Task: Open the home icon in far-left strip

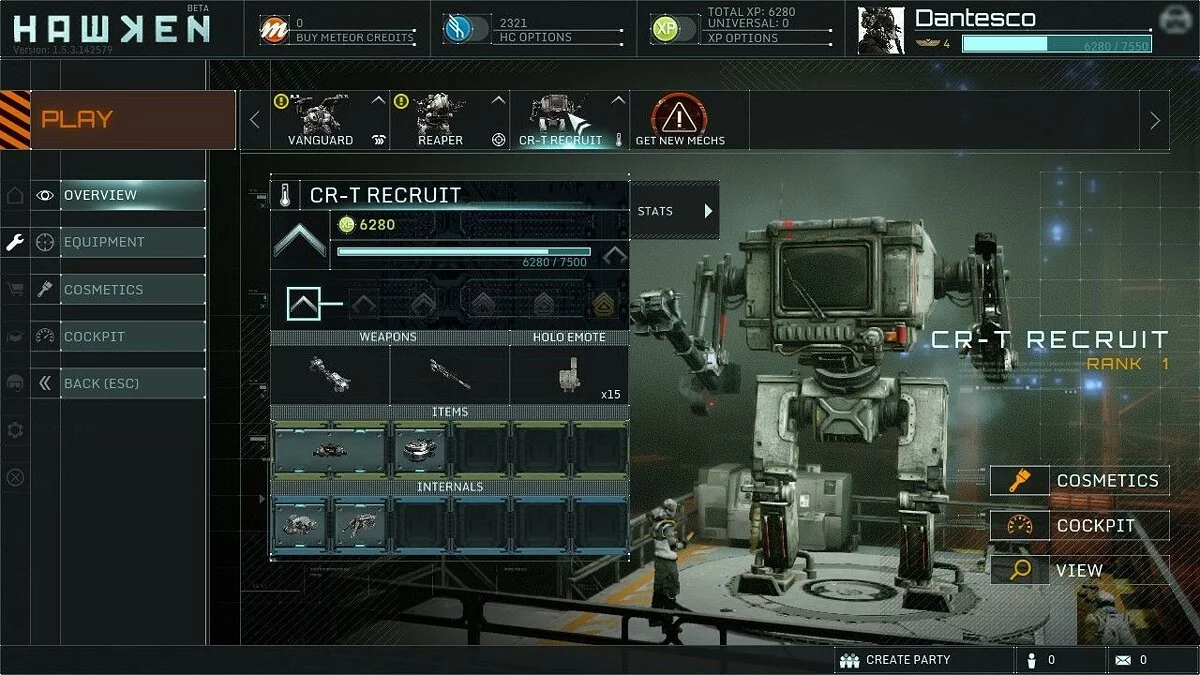Action: tap(15, 195)
